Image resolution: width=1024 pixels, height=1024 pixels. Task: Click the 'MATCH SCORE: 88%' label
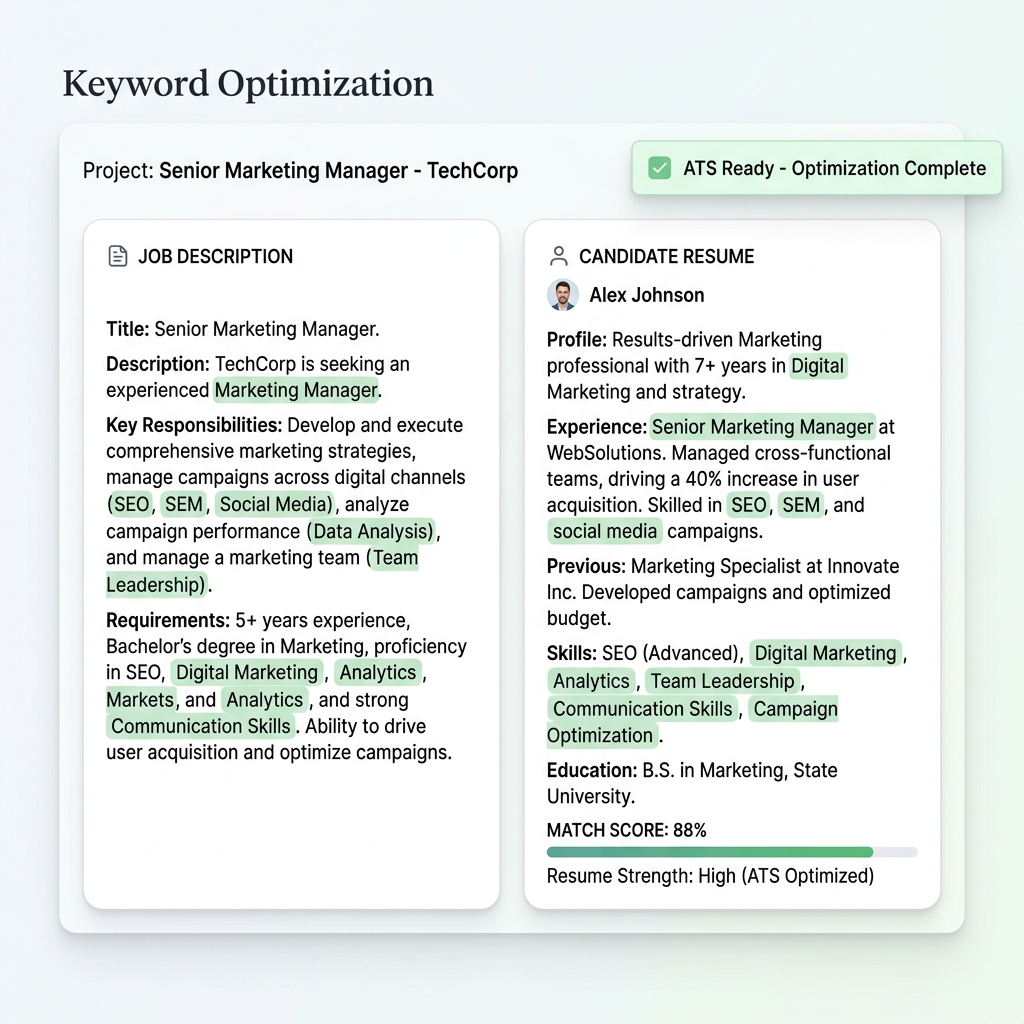click(x=626, y=830)
